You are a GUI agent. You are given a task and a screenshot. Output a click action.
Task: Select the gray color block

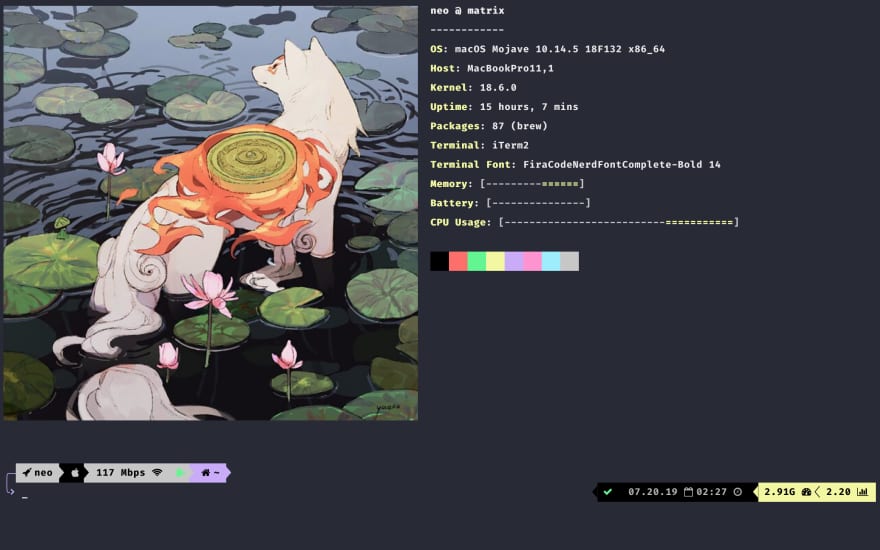click(x=569, y=261)
